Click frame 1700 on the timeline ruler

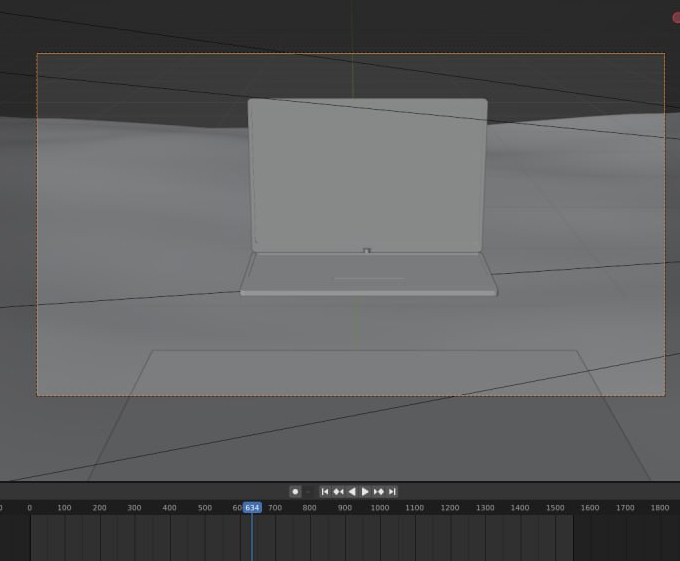(625, 508)
